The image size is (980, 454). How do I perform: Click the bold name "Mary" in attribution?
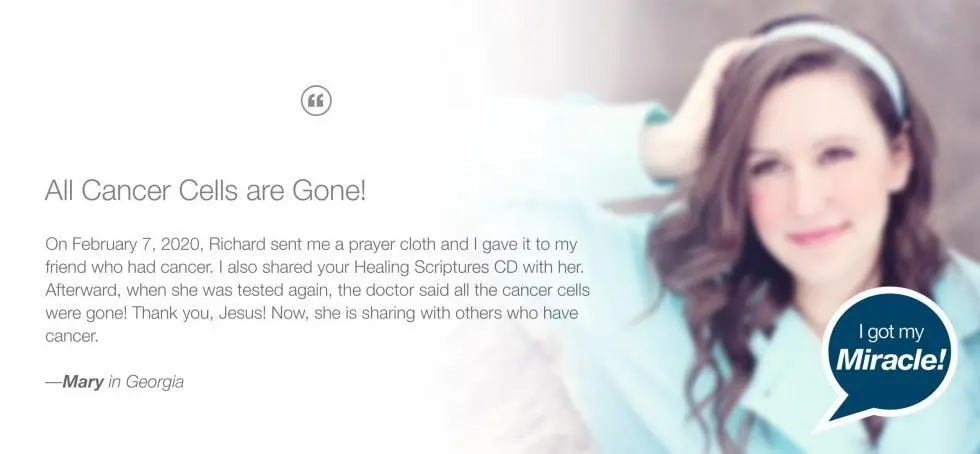pyautogui.click(x=82, y=381)
